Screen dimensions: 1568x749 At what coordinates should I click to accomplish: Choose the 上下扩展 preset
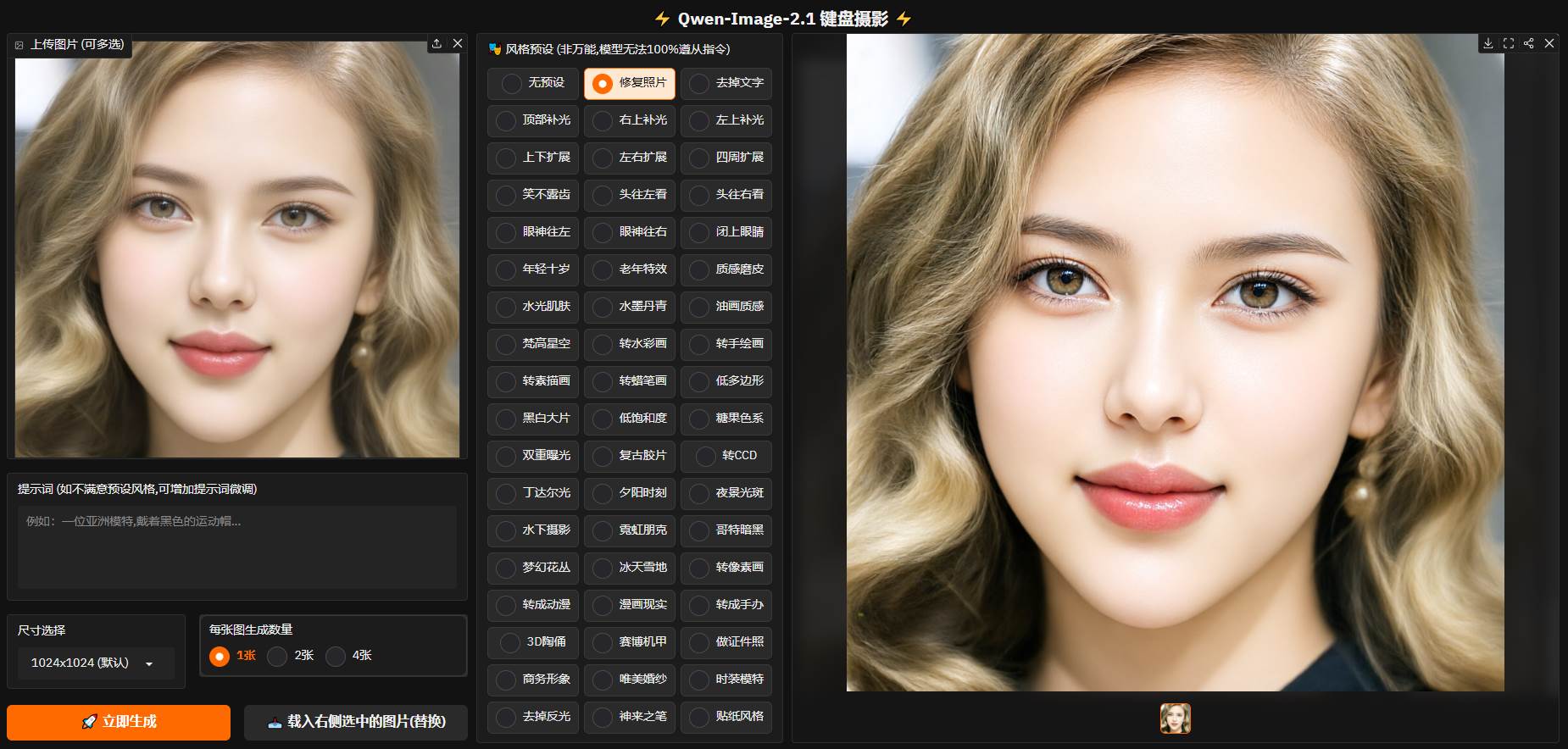tap(533, 158)
